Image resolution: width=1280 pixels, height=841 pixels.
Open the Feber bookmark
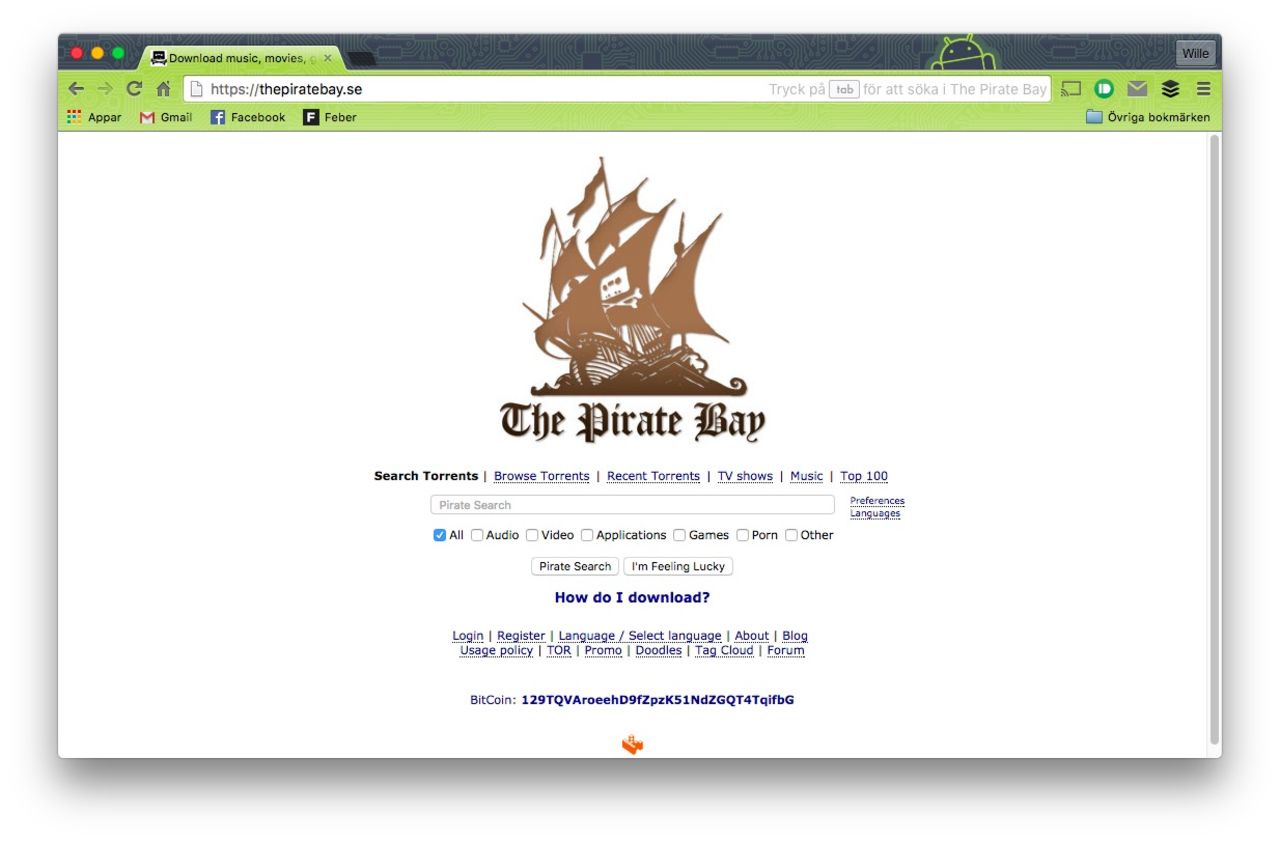pyautogui.click(x=330, y=117)
